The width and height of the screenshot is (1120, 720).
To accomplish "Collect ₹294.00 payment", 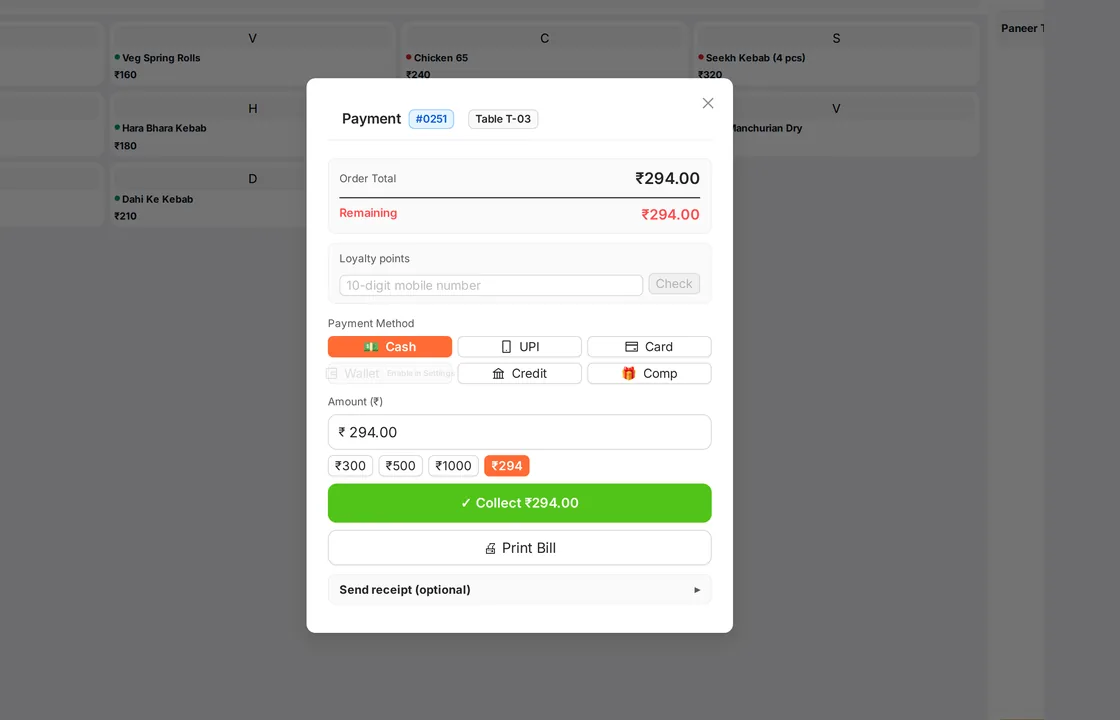I will (519, 503).
